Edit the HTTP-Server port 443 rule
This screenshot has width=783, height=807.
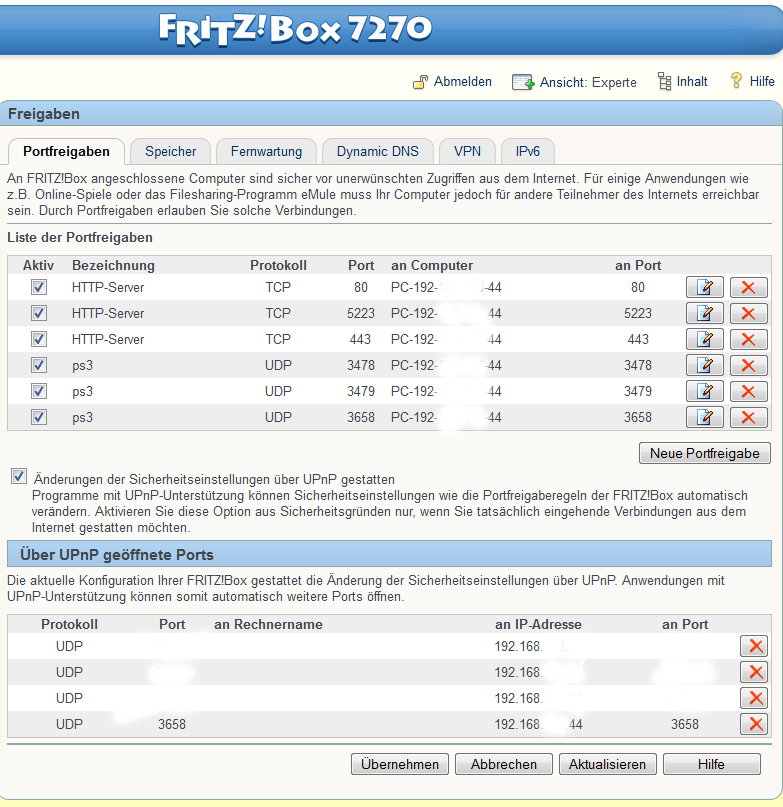click(x=705, y=339)
